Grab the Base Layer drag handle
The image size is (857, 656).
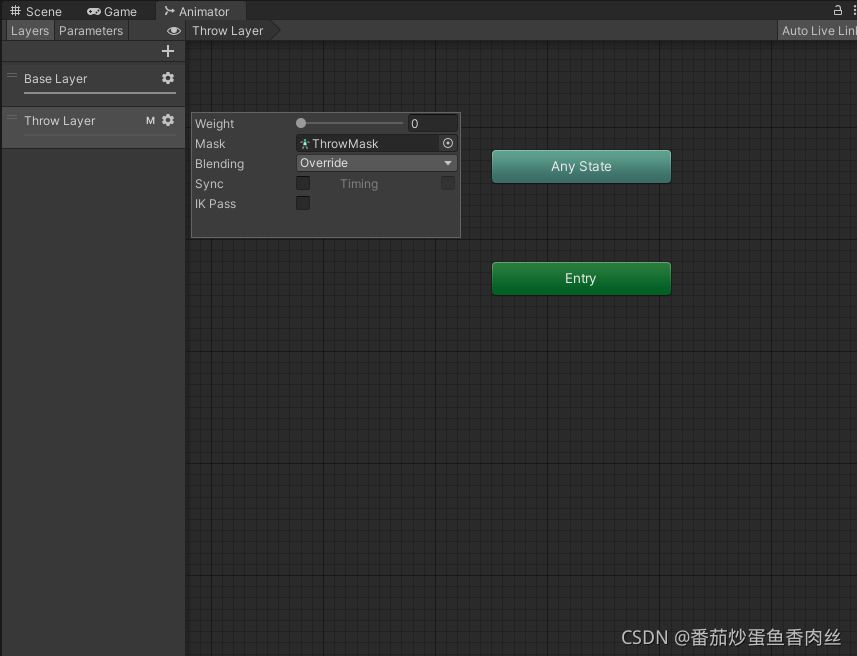tap(12, 76)
